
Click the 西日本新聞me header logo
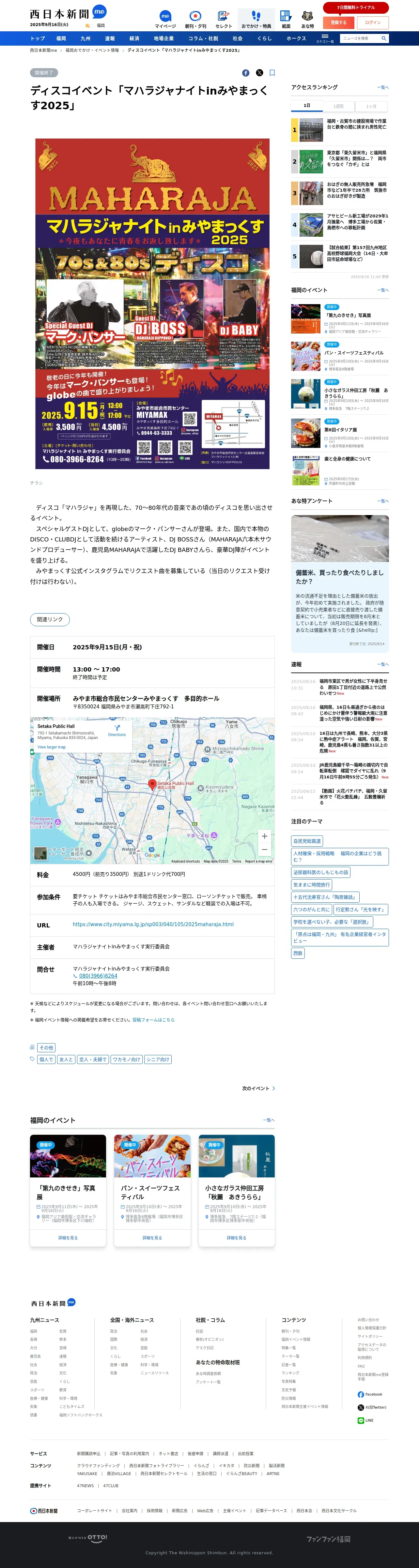(68, 13)
